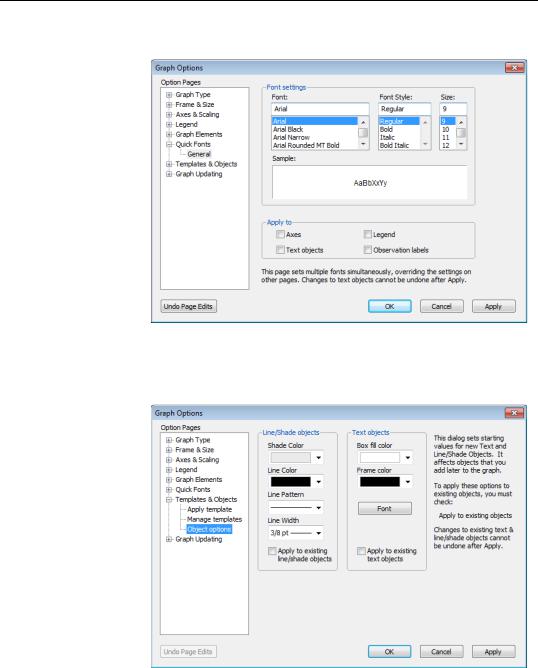
Task: Open the Line Width 3/8 pt dropdown
Action: [x=319, y=533]
